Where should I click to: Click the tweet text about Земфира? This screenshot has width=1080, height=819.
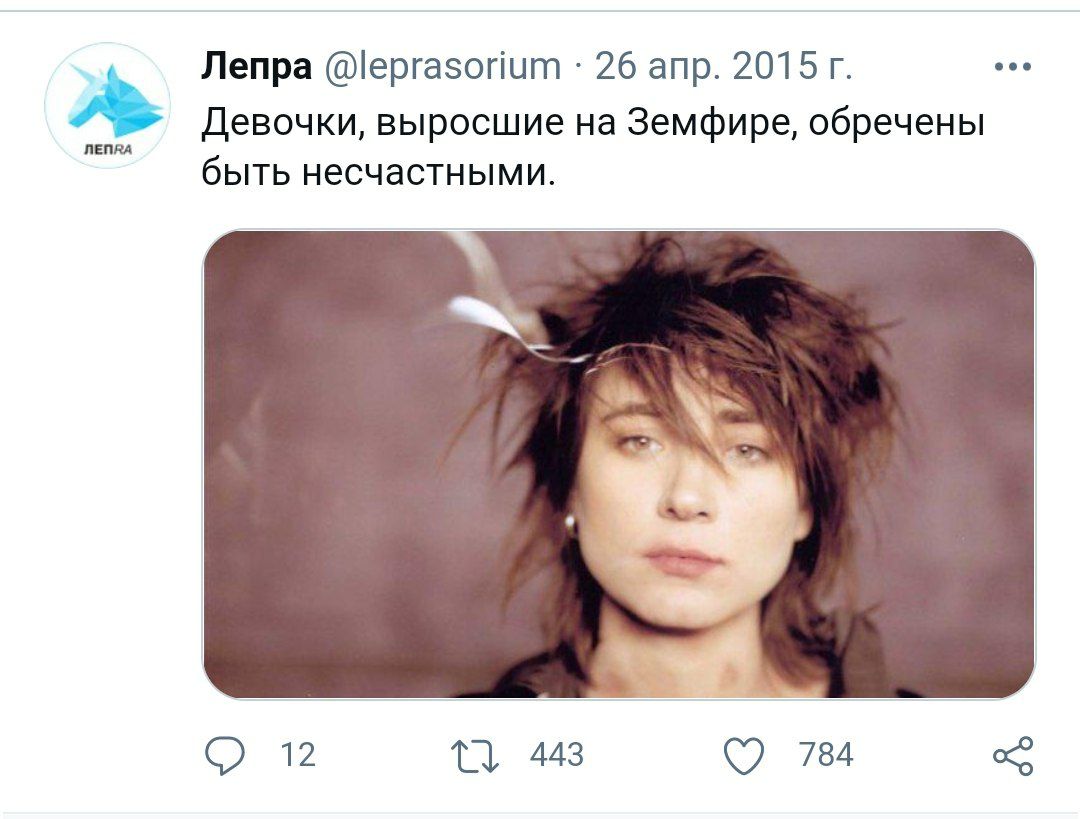(x=592, y=147)
